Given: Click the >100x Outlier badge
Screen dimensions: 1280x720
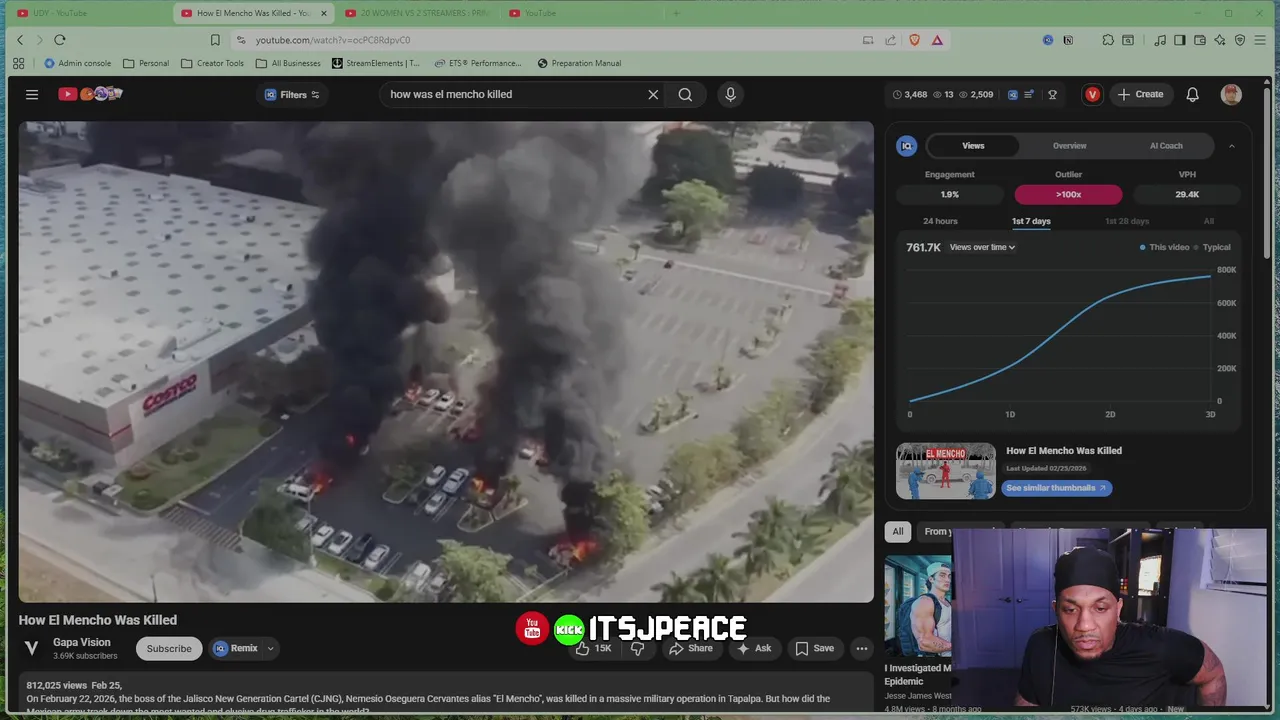Looking at the screenshot, I should pyautogui.click(x=1068, y=194).
